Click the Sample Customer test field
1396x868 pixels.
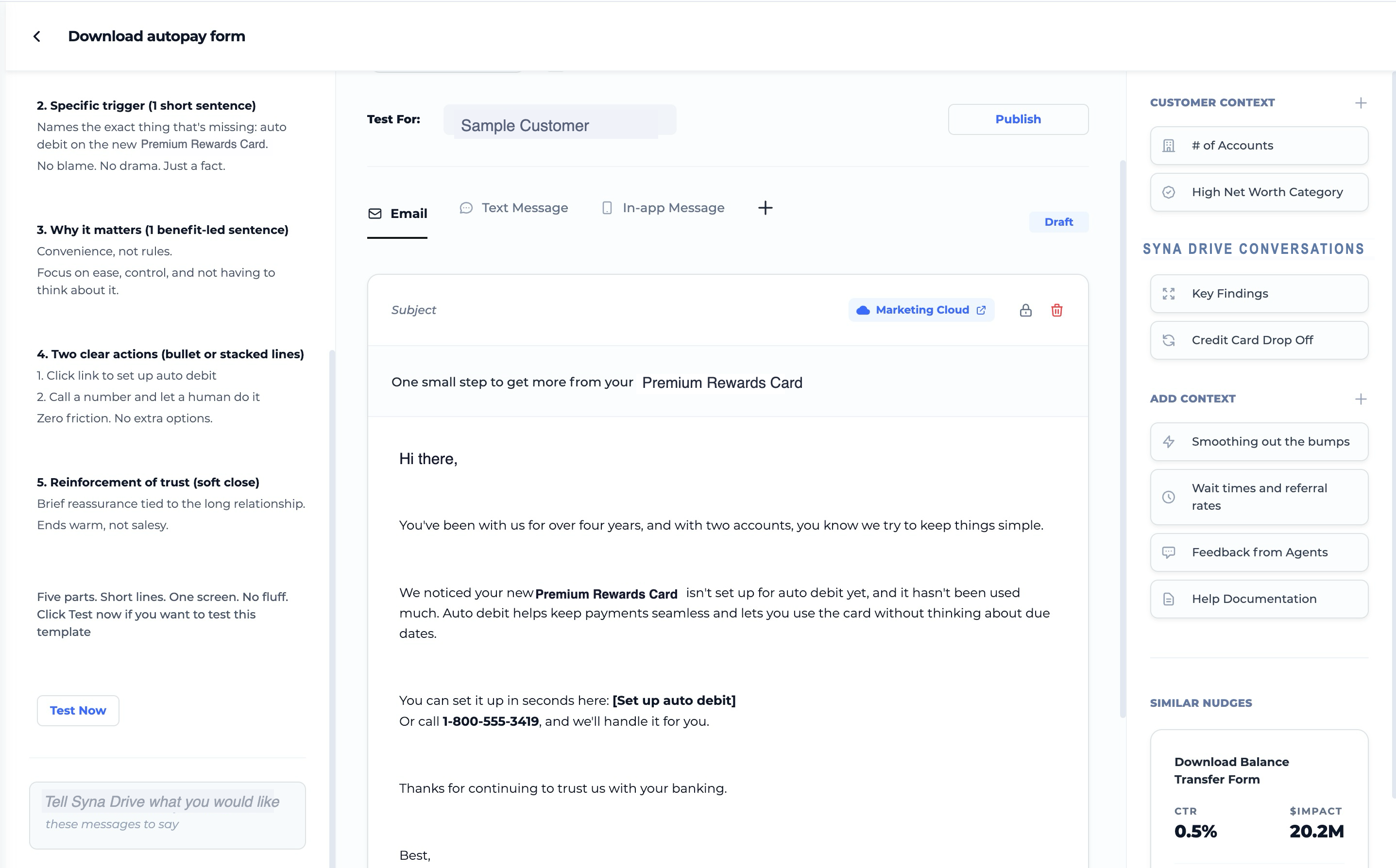point(560,120)
